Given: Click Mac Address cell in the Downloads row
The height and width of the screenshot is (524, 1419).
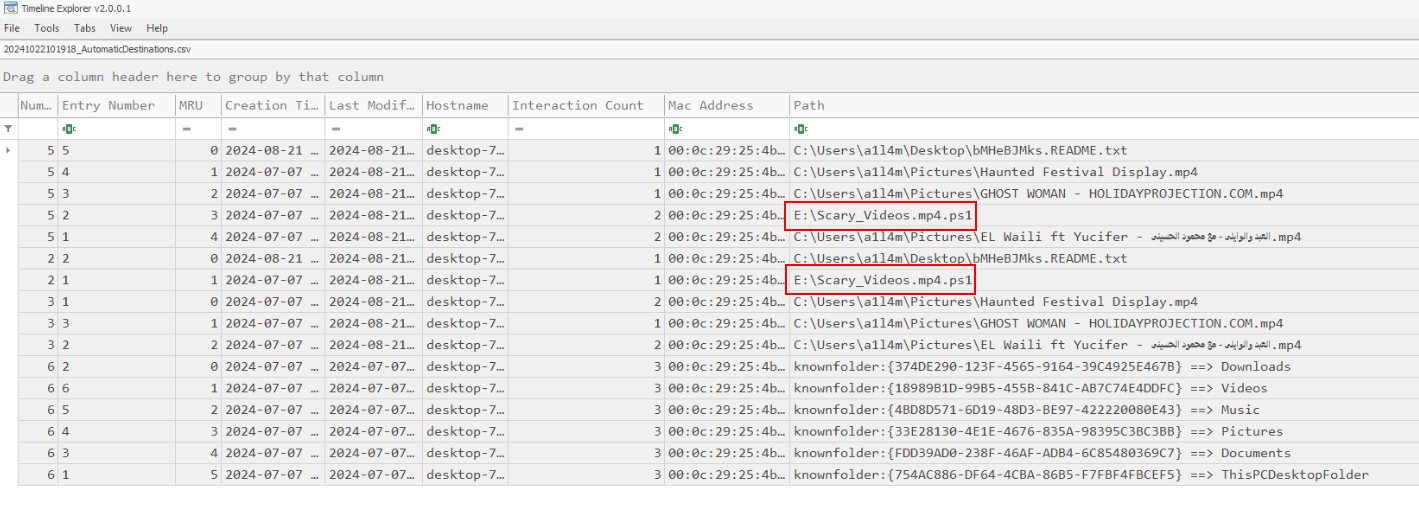Looking at the screenshot, I should pos(727,366).
